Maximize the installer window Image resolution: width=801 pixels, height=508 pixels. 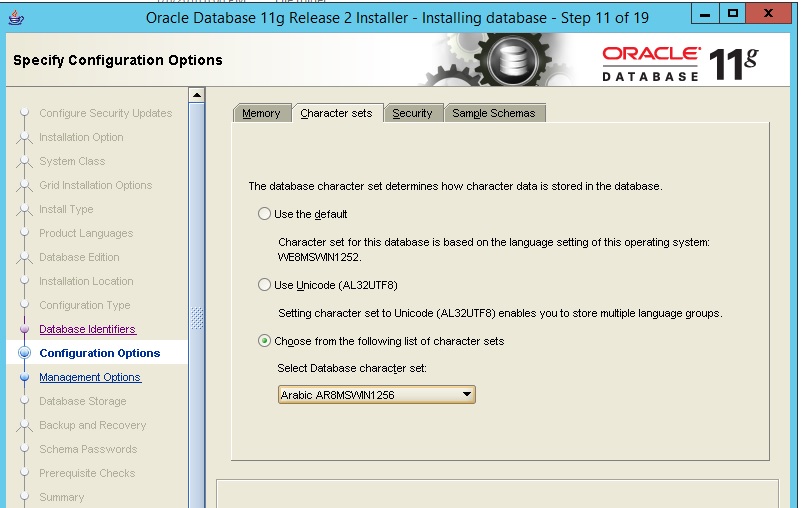click(733, 15)
